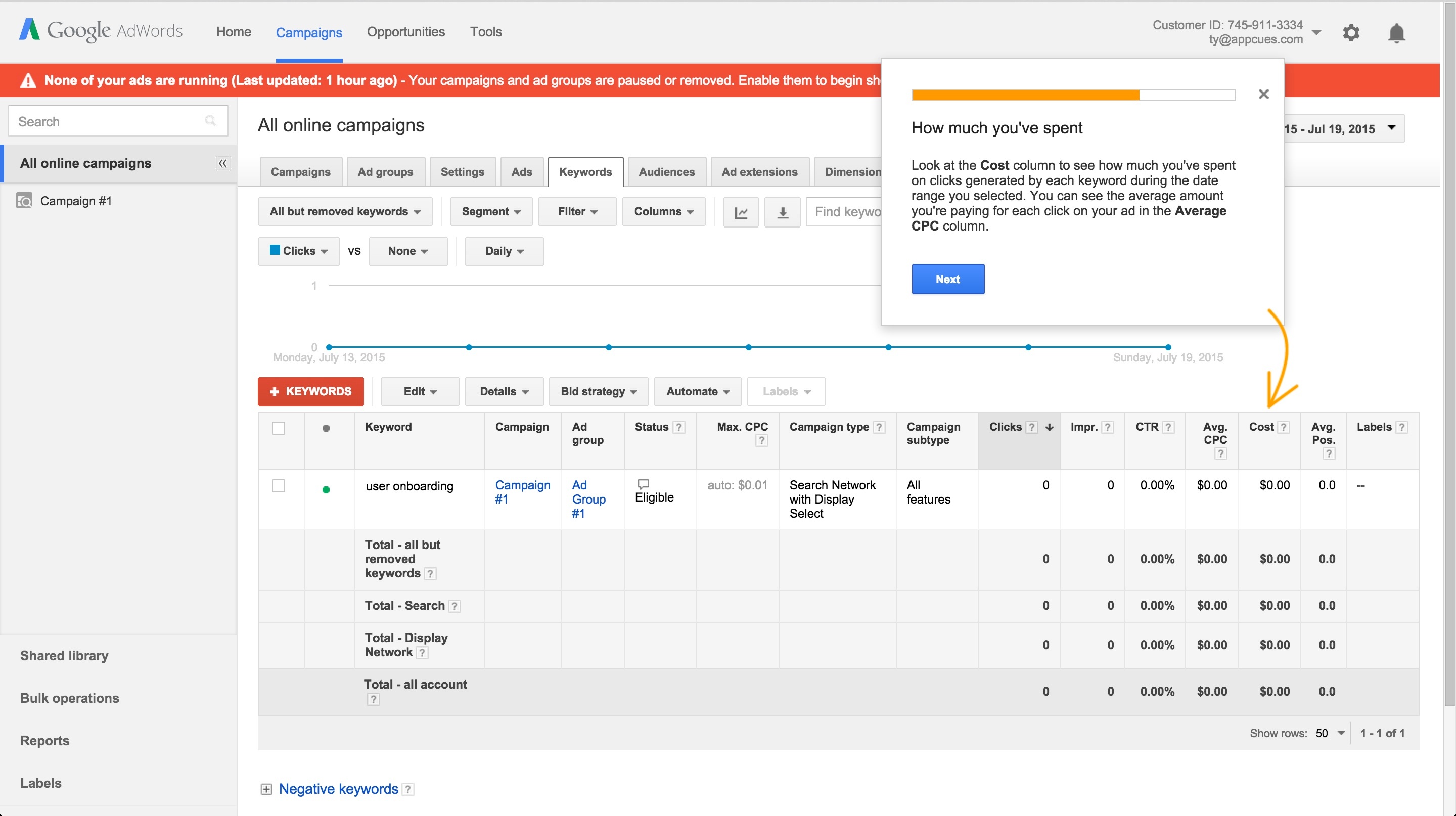Click the Cost column help icon
This screenshot has height=816, width=1456.
click(1284, 427)
